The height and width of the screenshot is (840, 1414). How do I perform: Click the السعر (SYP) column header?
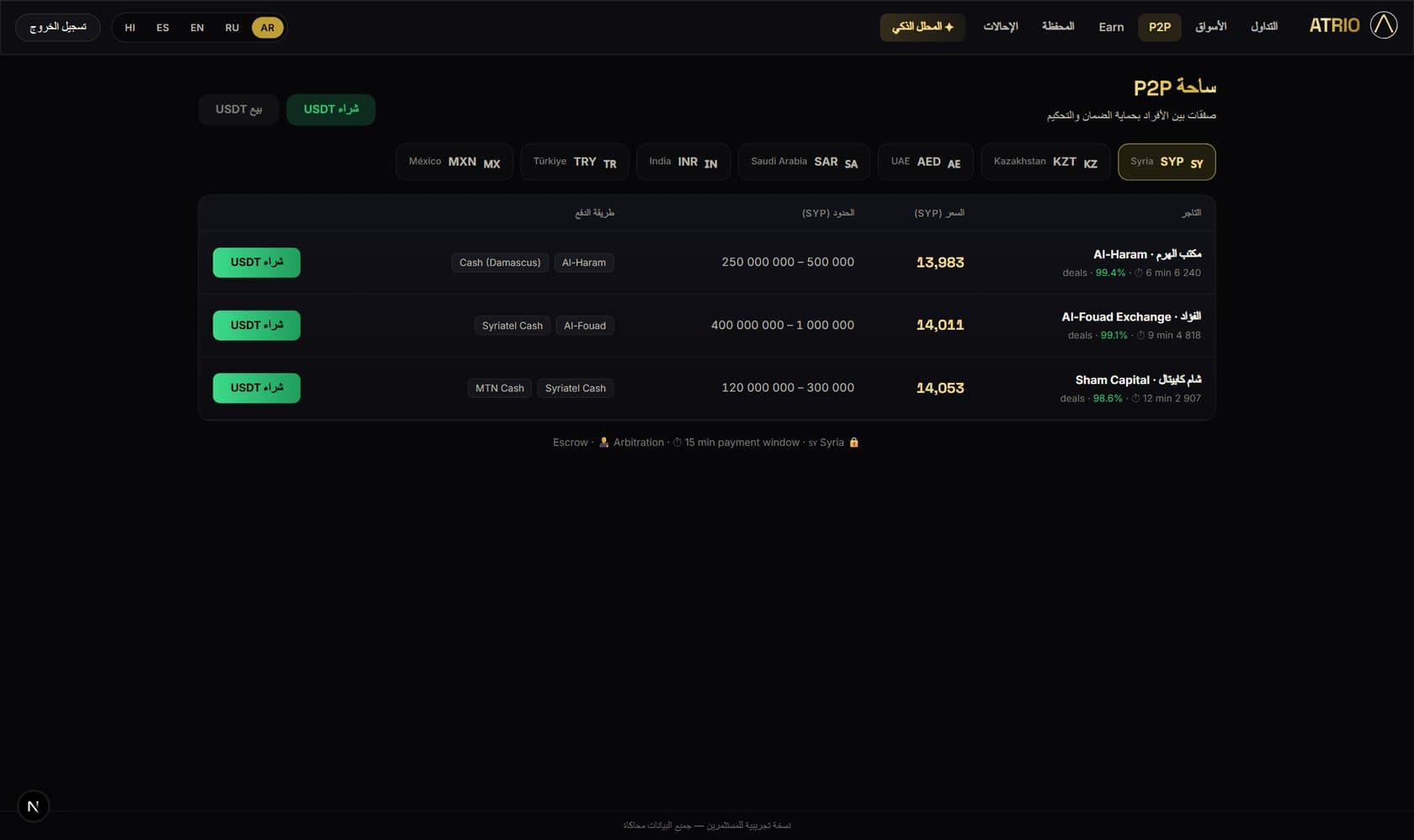[939, 214]
